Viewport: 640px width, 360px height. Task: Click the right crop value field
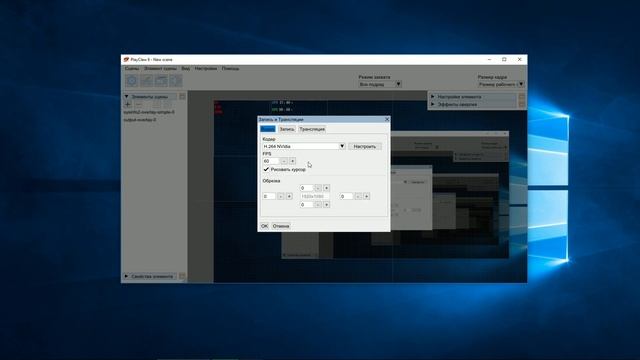pyautogui.click(x=346, y=196)
